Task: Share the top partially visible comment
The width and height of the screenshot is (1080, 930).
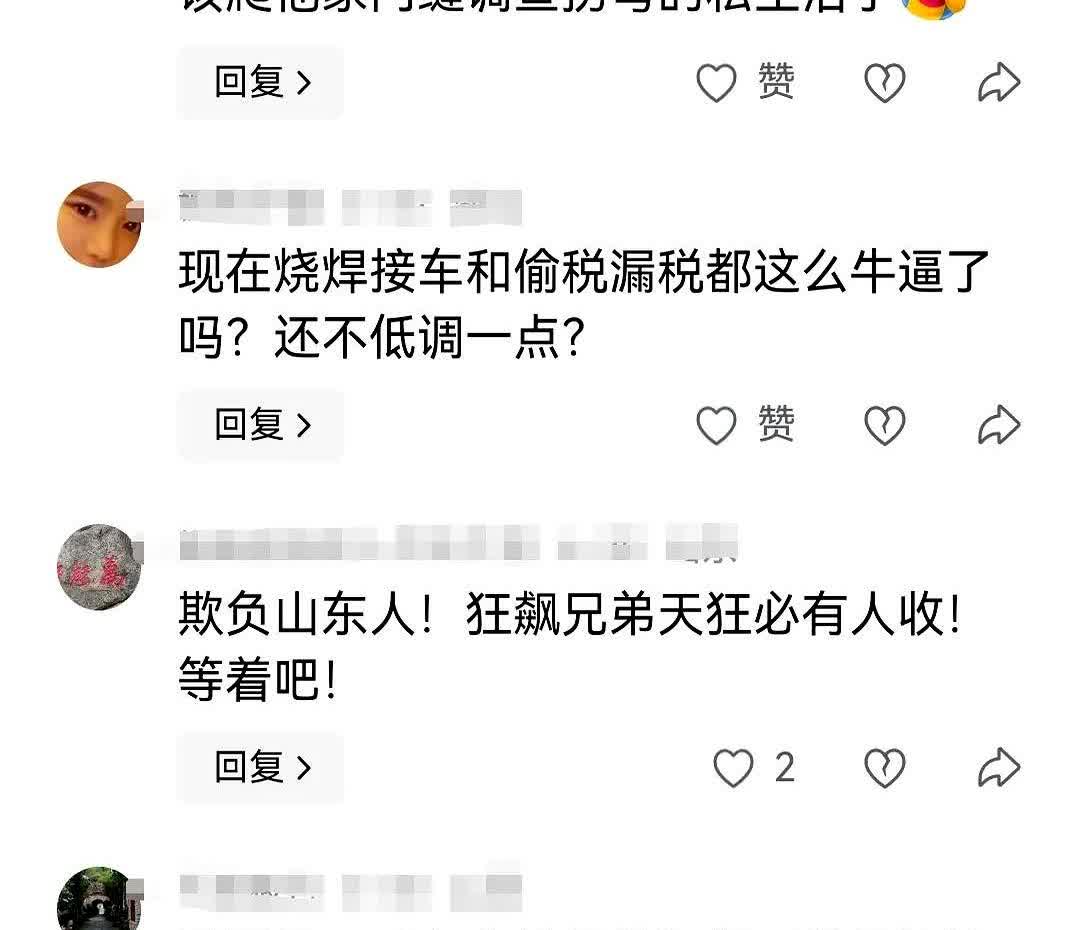Action: click(999, 82)
